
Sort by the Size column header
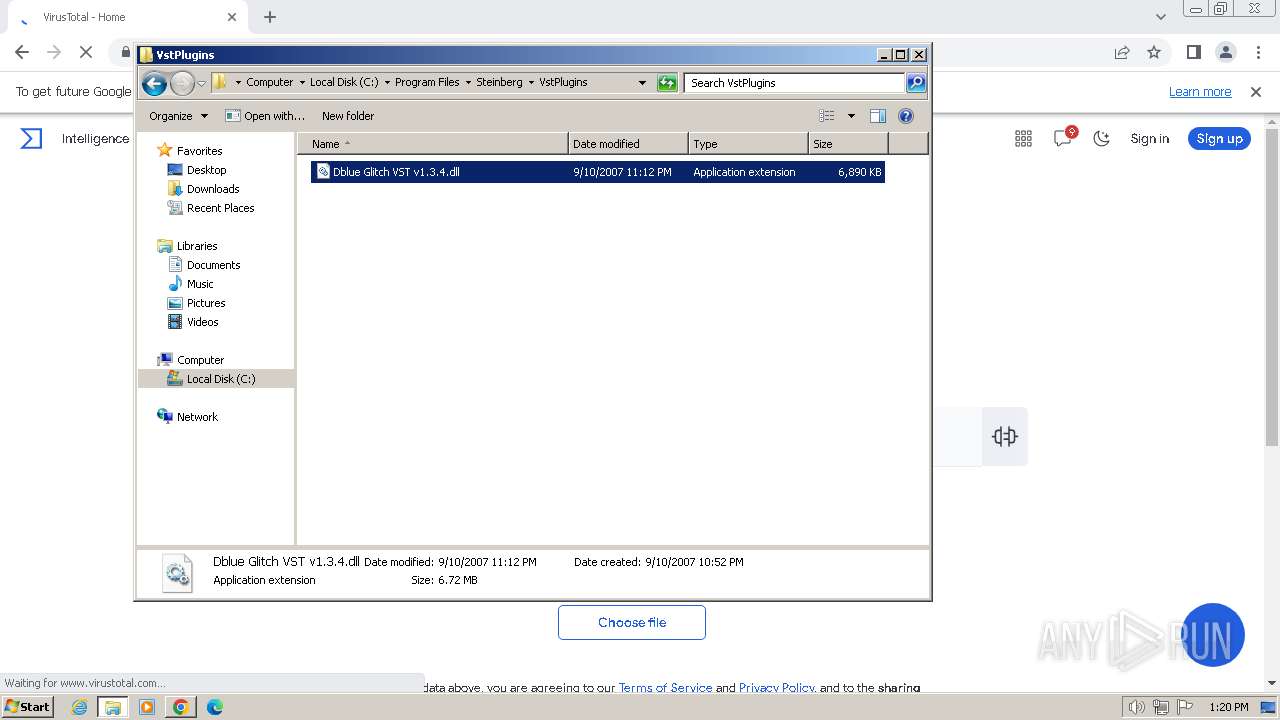tap(848, 144)
